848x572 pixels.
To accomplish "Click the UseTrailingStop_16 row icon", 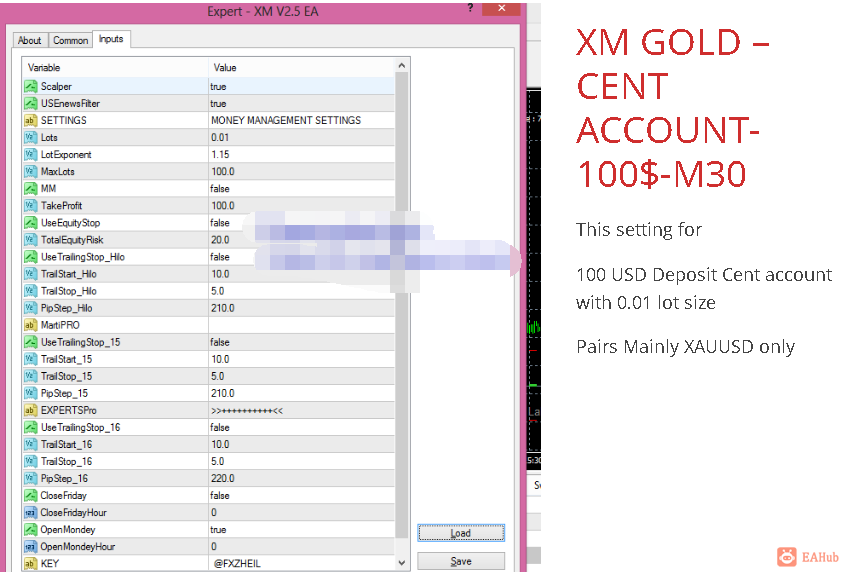I will [x=31, y=427].
